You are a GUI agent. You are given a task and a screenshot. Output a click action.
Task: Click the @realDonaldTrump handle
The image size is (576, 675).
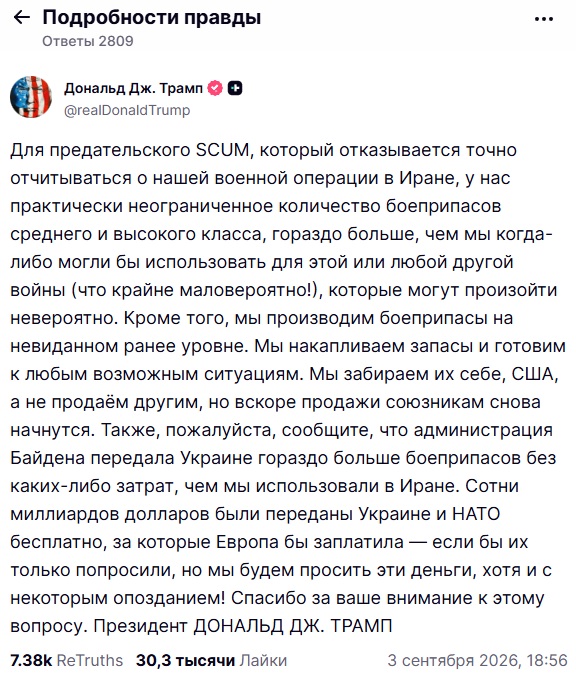[127, 110]
